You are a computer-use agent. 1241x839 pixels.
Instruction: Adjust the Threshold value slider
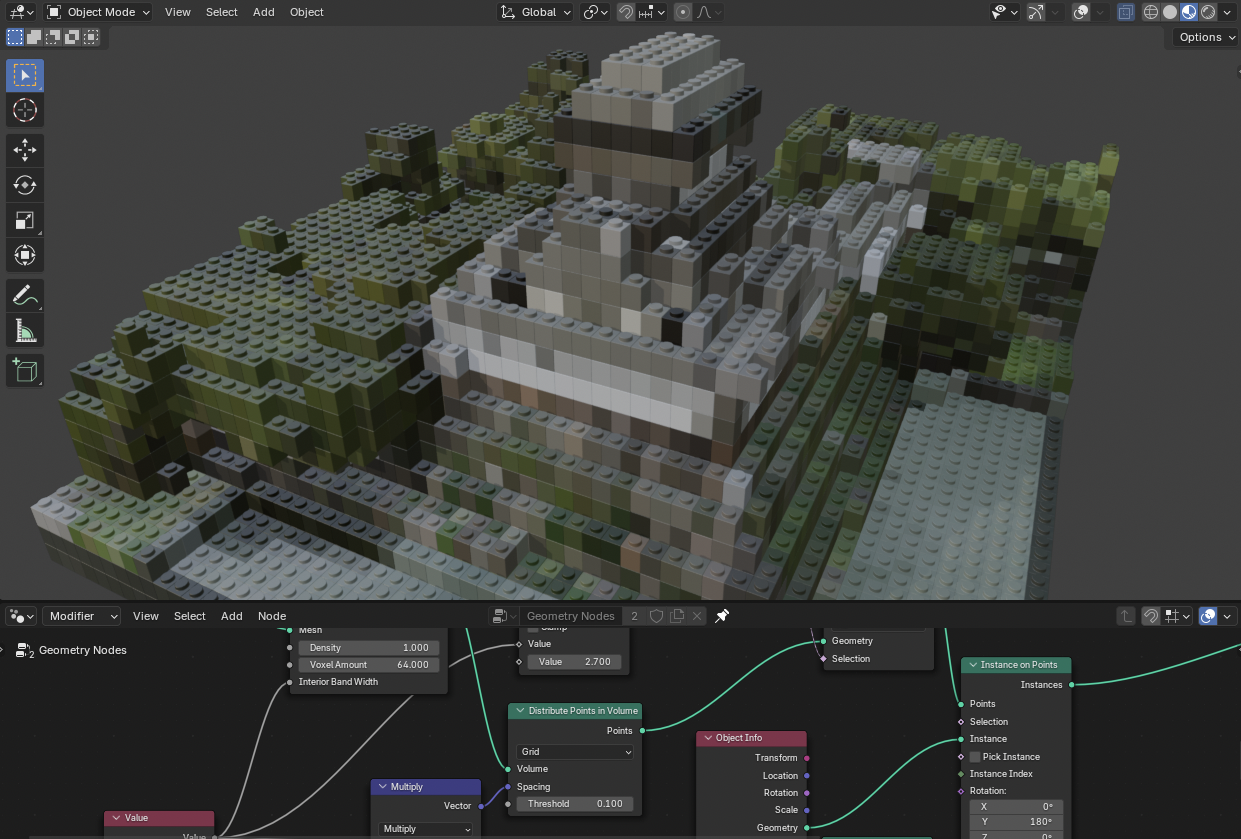574,804
